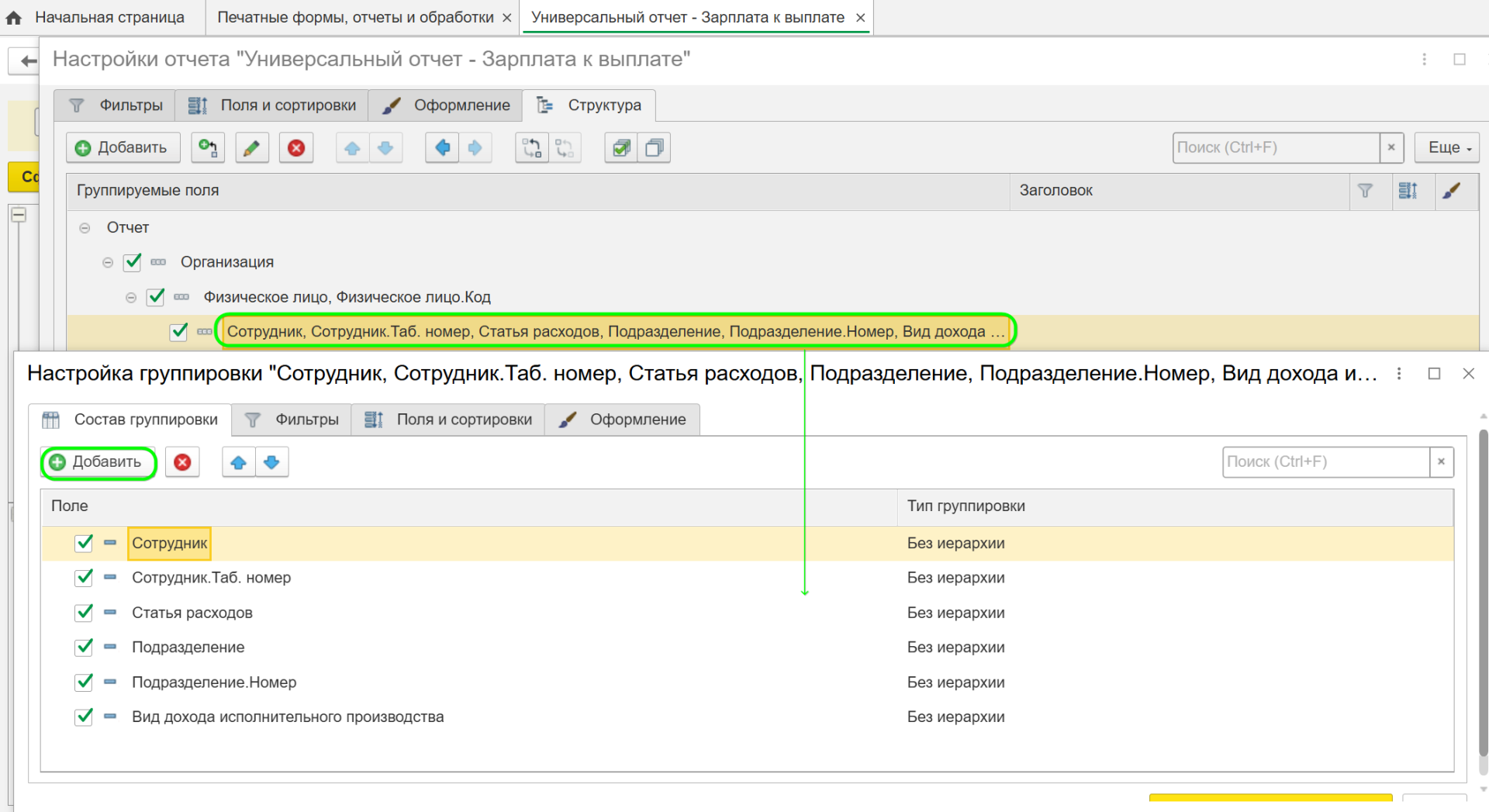Toggle checkbox for Вид дохода исполнительного производства
The height and width of the screenshot is (812, 1489).
(x=83, y=717)
